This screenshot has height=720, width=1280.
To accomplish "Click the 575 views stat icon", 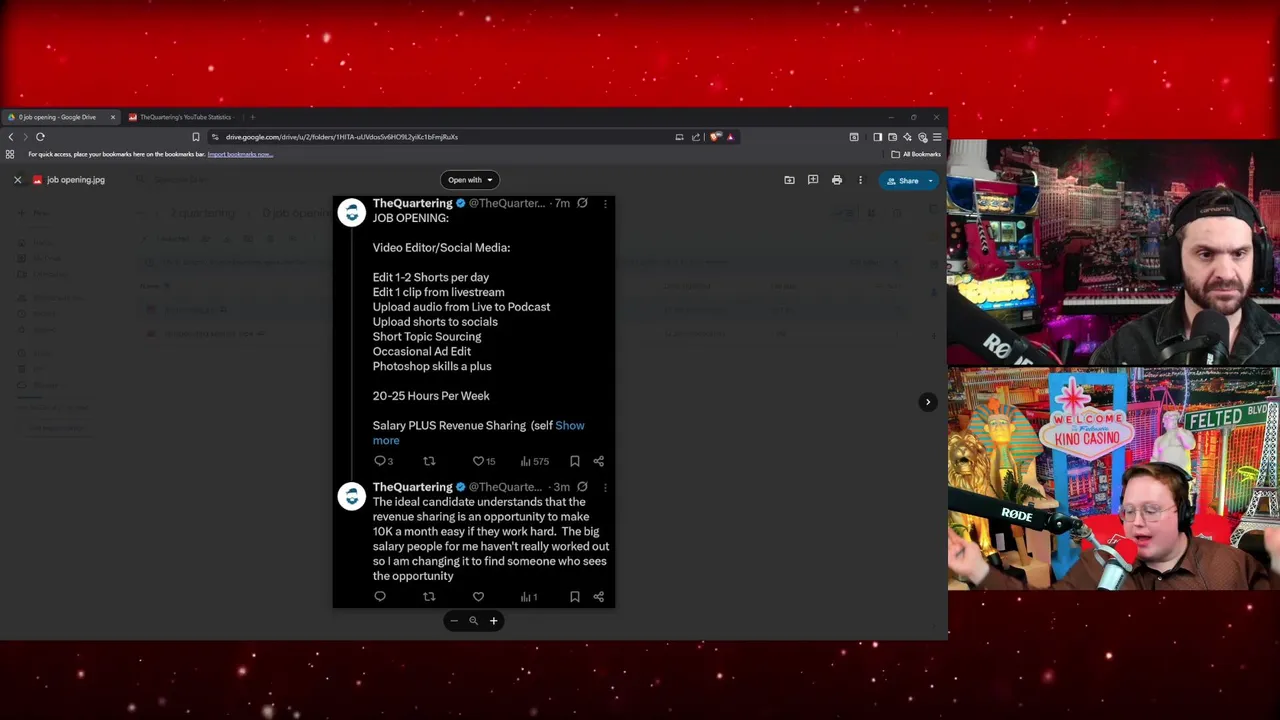I will click(x=534, y=461).
